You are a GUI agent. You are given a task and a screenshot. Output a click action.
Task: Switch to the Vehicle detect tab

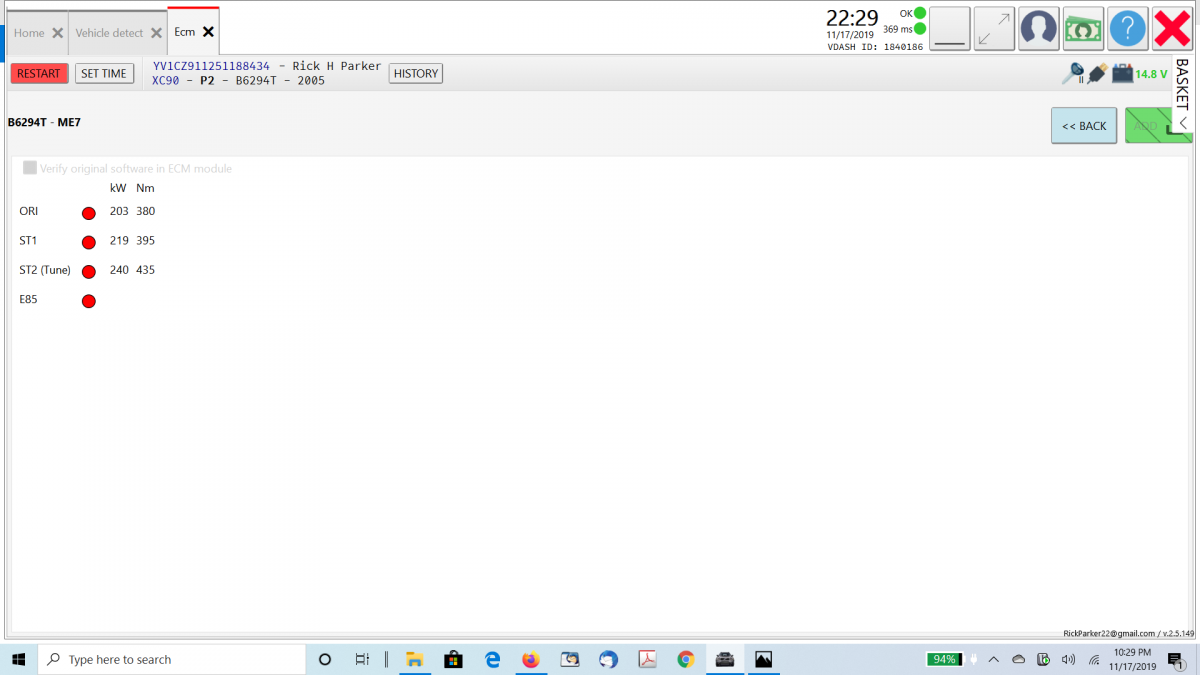(x=109, y=33)
